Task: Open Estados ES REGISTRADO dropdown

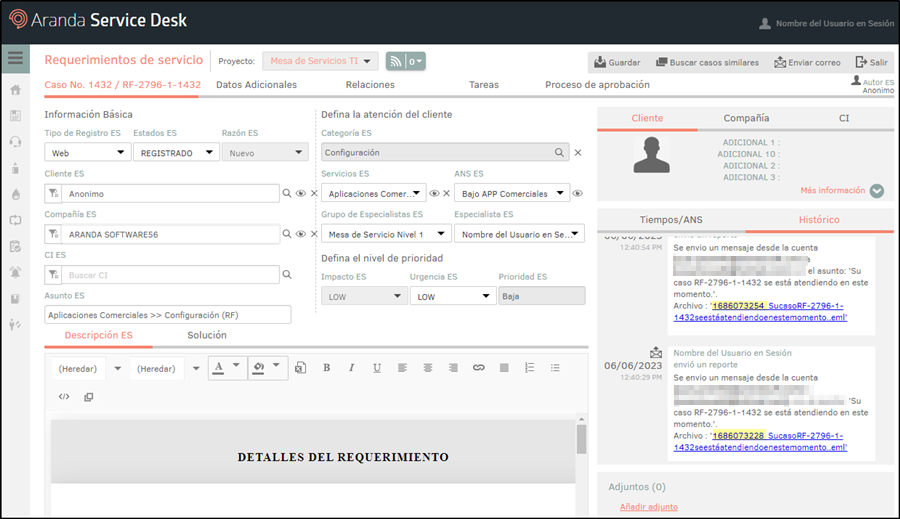Action: pyautogui.click(x=176, y=153)
